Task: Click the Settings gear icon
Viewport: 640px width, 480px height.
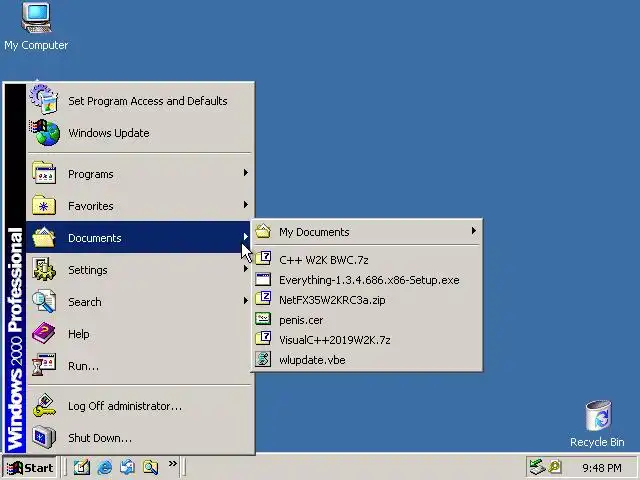Action: [x=44, y=269]
